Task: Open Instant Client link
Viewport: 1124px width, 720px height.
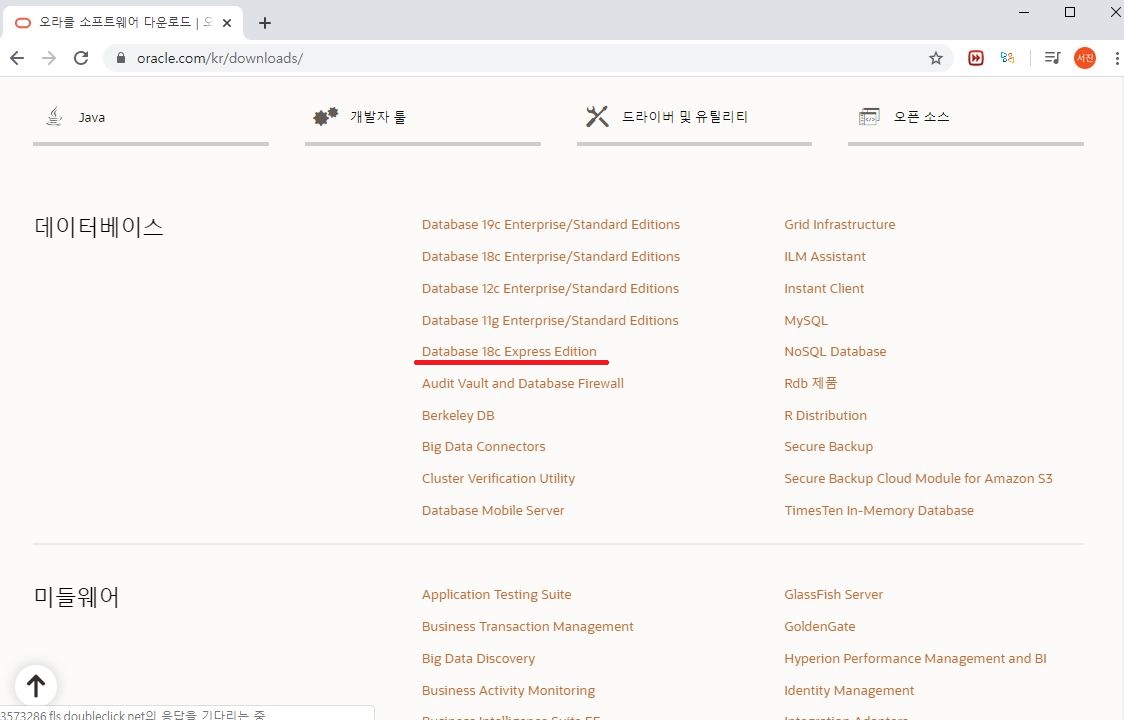Action: pyautogui.click(x=824, y=288)
